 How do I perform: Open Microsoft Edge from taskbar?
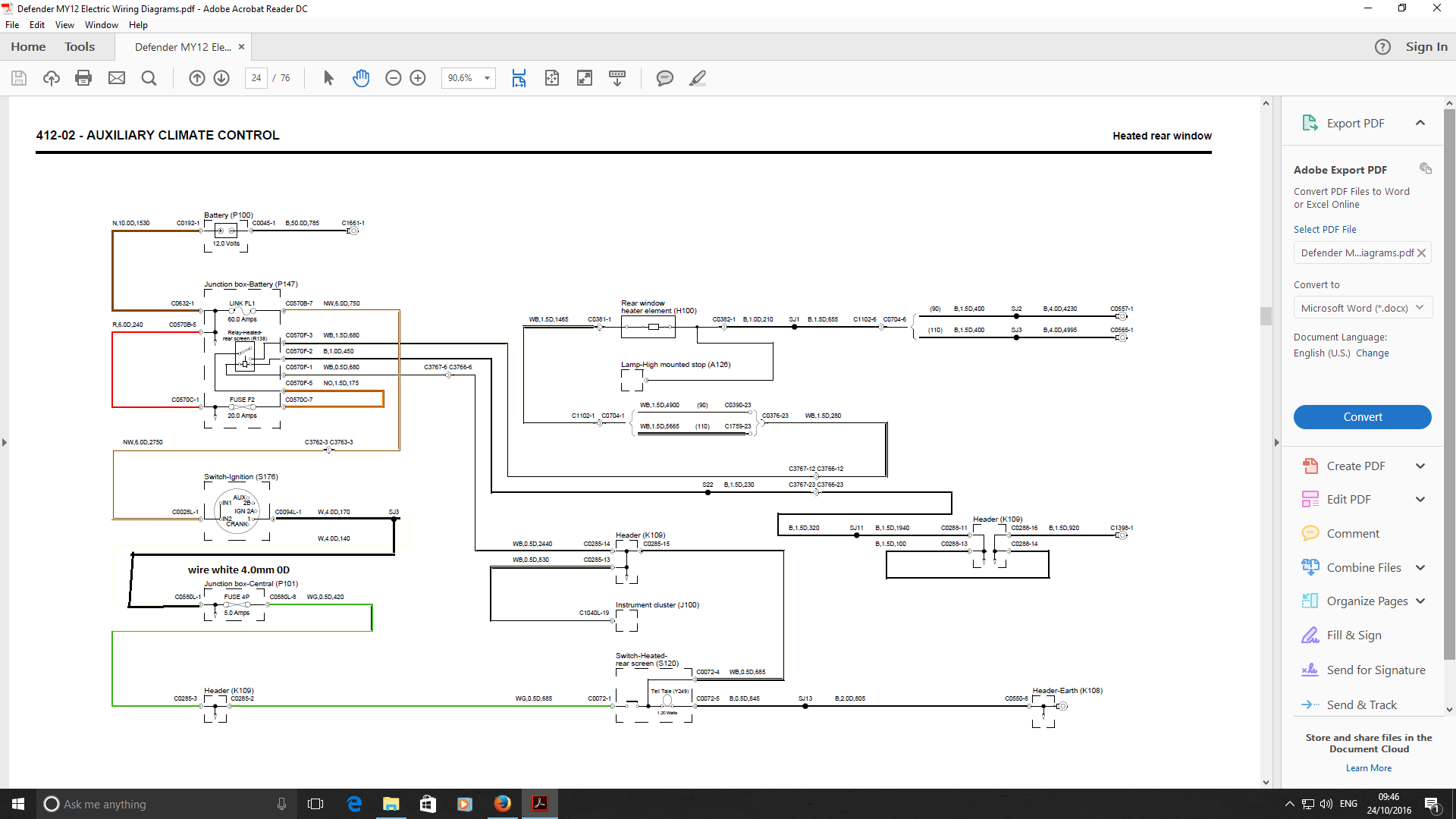coord(354,804)
